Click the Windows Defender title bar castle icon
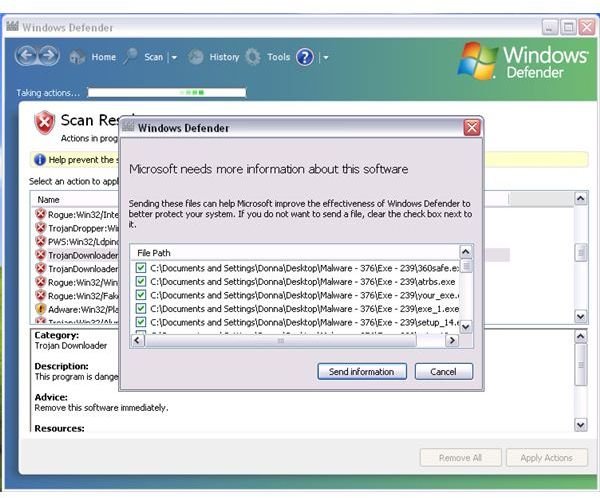This screenshot has width=600, height=498. (x=12, y=26)
